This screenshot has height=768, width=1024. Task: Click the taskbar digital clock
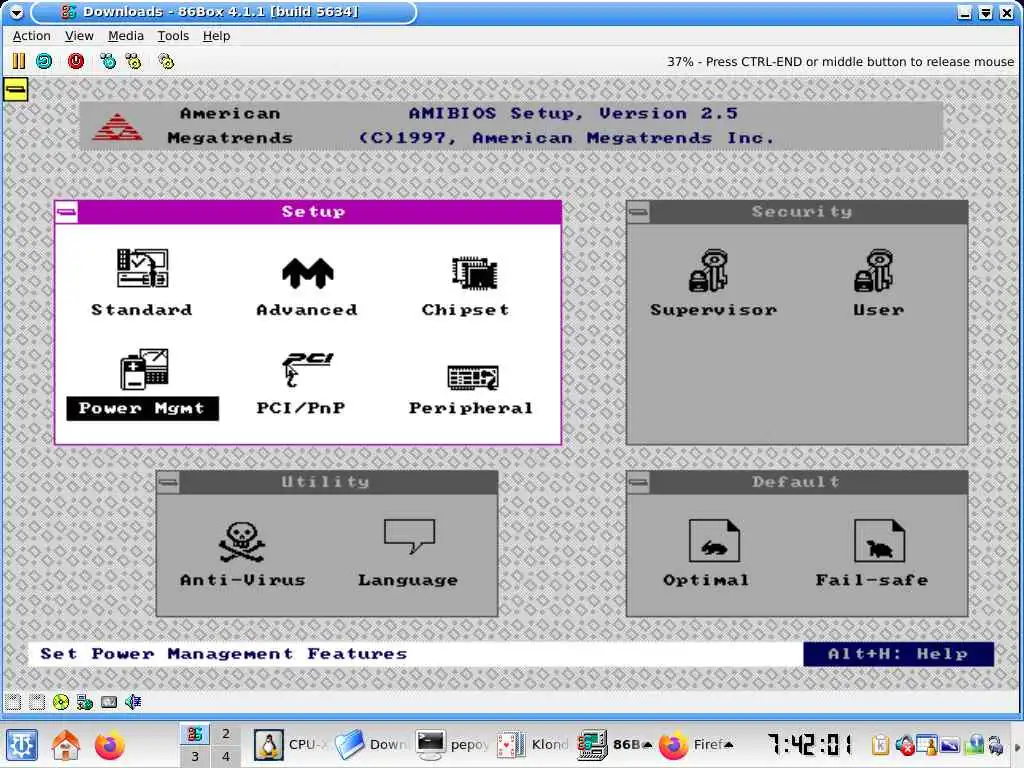pos(810,744)
